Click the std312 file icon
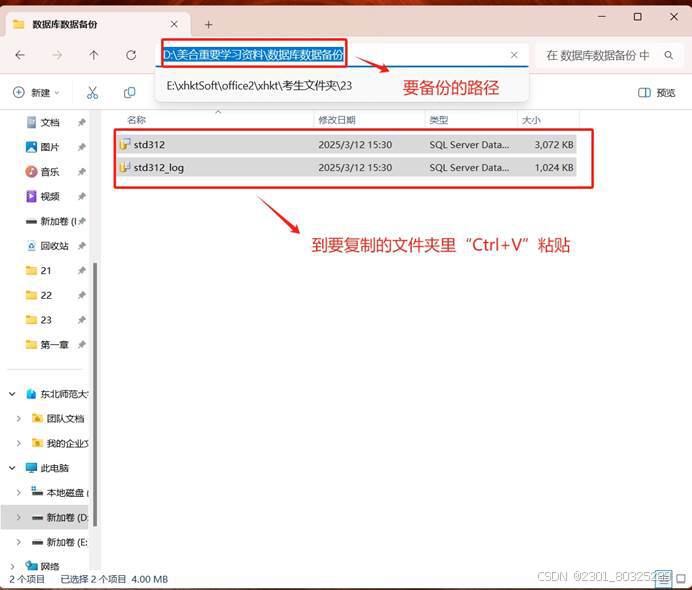Viewport: 692px width, 590px height. (125, 144)
